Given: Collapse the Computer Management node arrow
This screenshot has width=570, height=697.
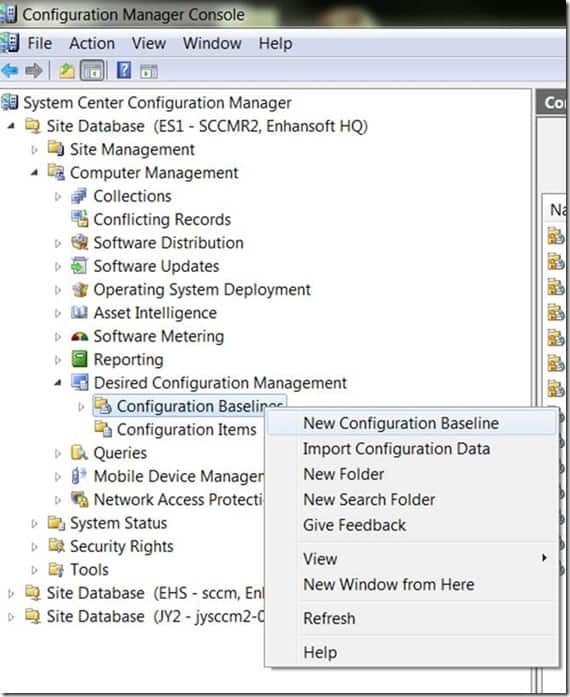Looking at the screenshot, I should point(35,173).
